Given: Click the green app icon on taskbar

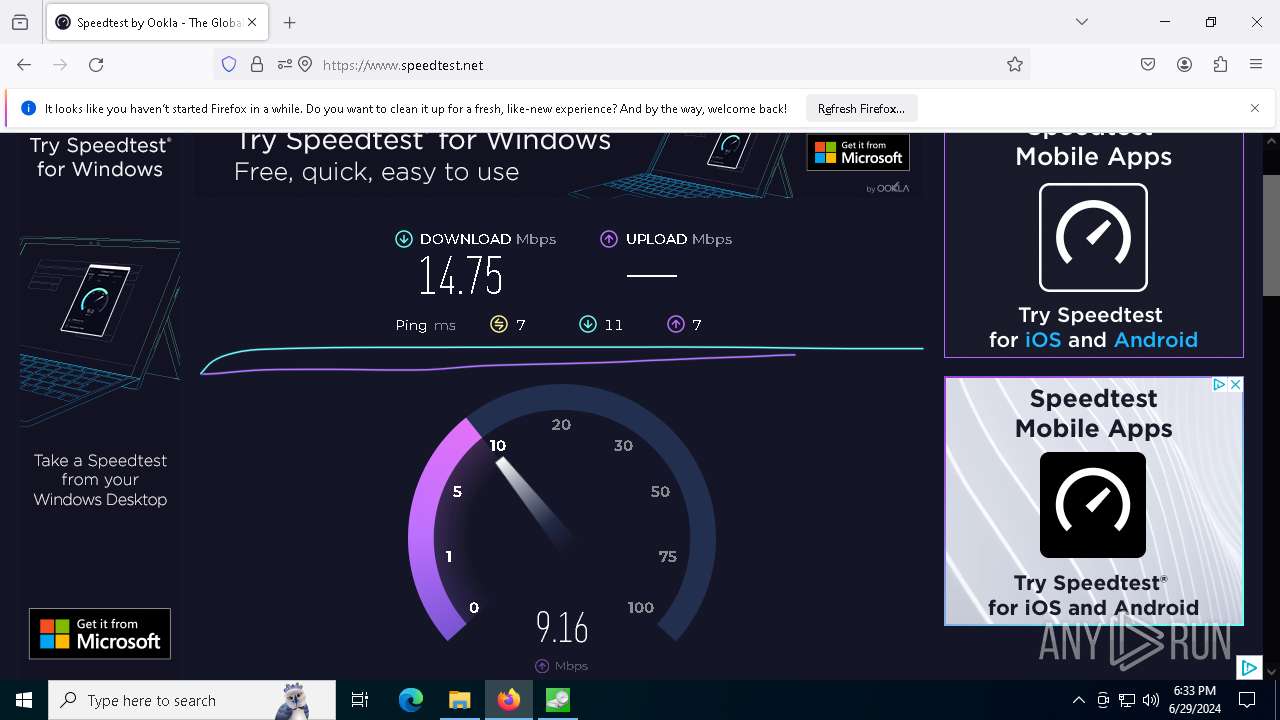Looking at the screenshot, I should pos(558,700).
